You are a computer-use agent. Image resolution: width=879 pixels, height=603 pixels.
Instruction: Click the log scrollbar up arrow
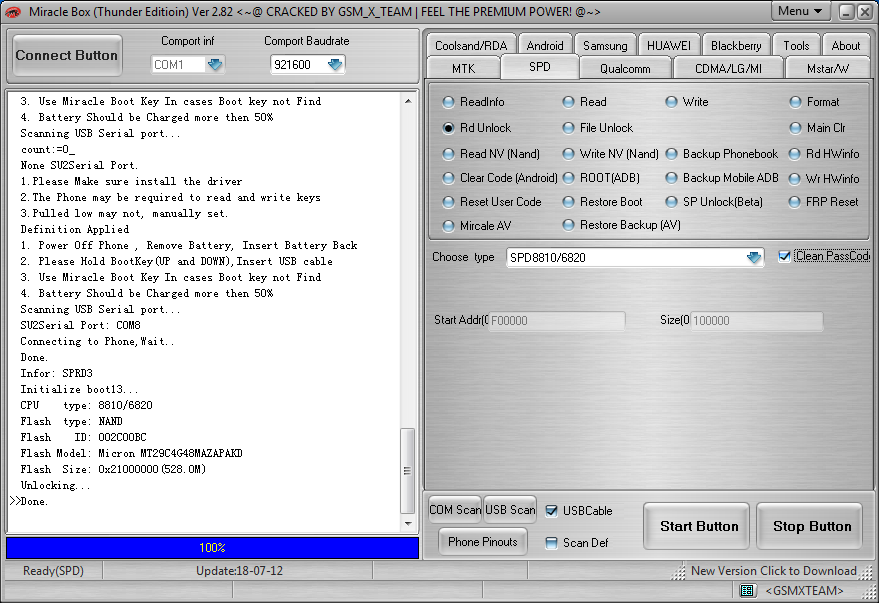point(408,101)
